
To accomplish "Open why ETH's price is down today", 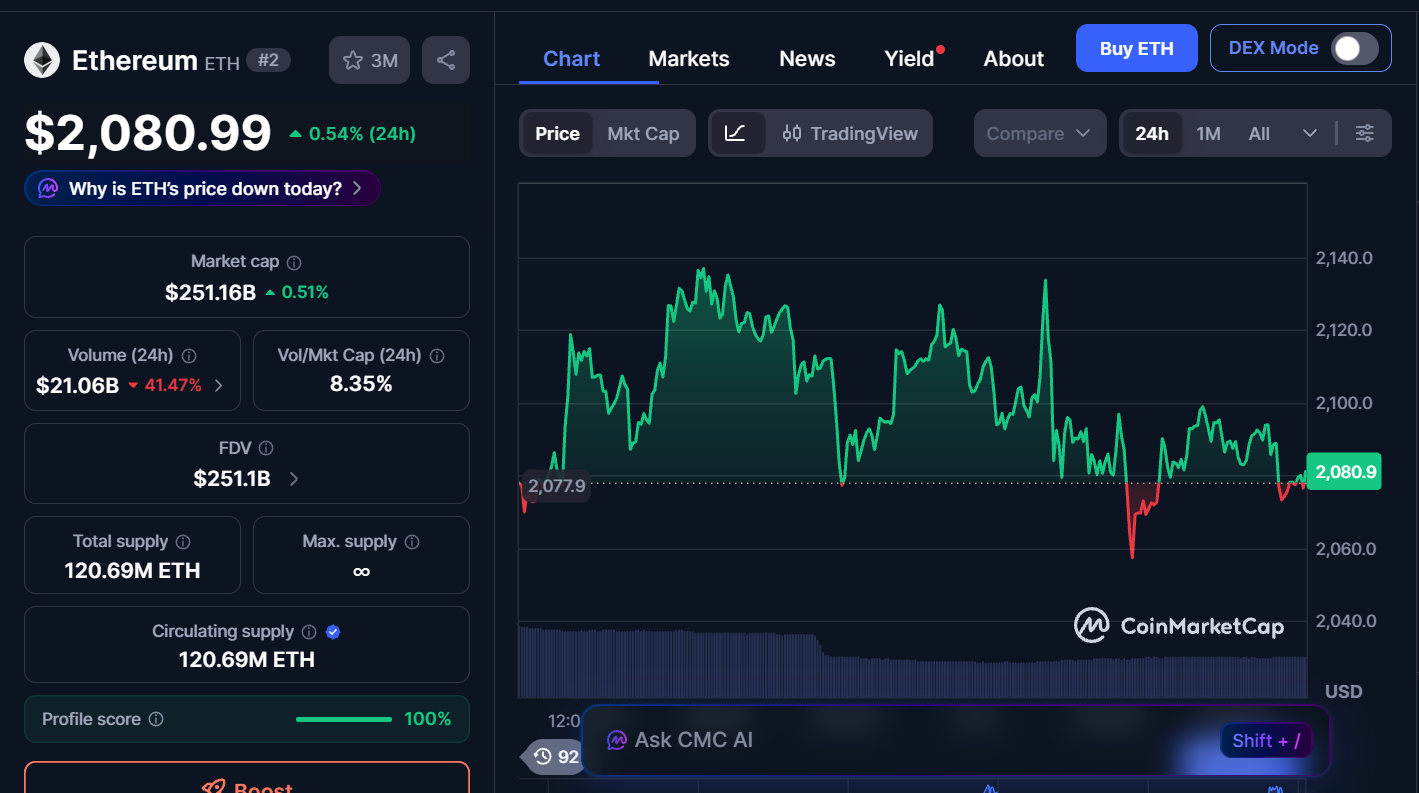I will click(200, 188).
